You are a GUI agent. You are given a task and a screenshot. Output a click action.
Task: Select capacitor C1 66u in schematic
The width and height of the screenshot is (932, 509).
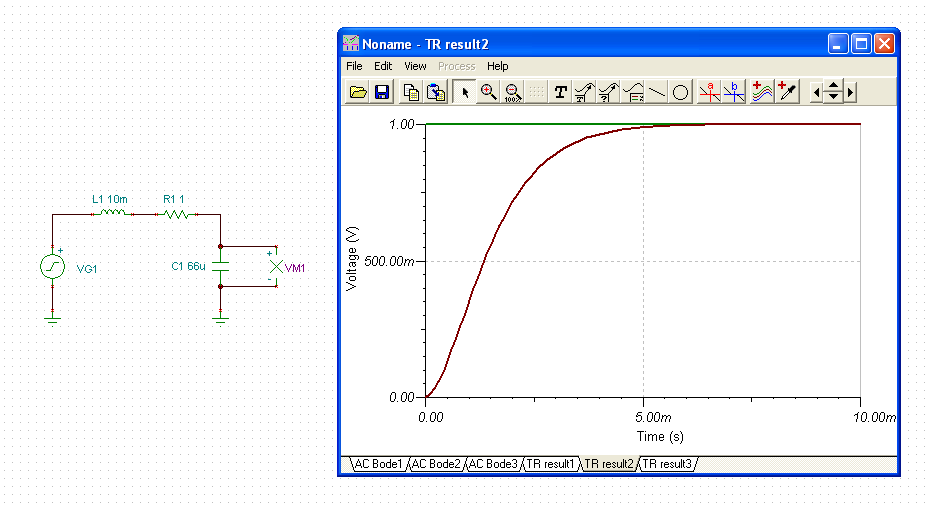tap(221, 266)
